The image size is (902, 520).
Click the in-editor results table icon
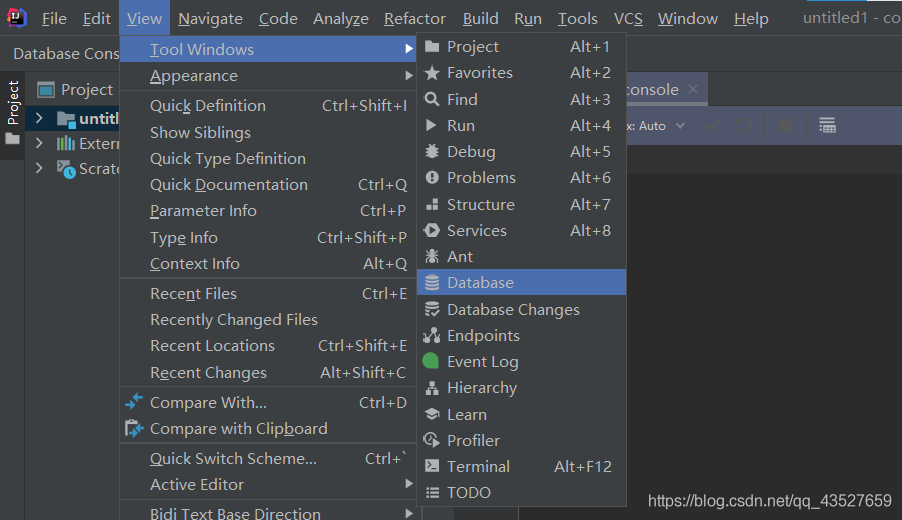coord(827,126)
